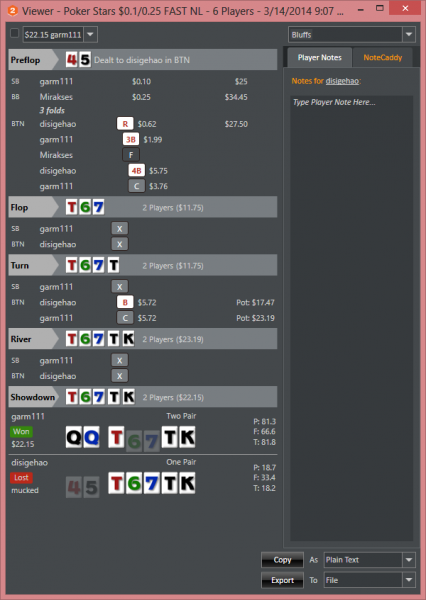426x600 pixels.
Task: Click the green 6 card in Flop row
Action: [85, 207]
